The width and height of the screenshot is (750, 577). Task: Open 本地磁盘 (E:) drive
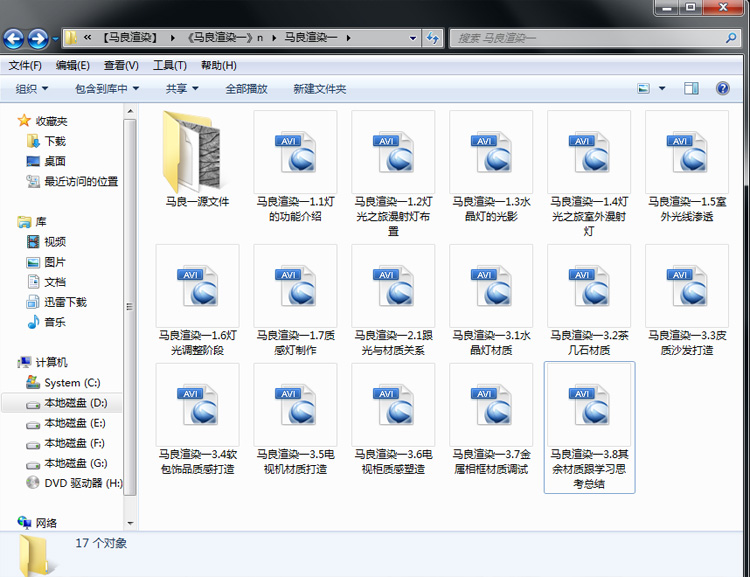(x=75, y=423)
